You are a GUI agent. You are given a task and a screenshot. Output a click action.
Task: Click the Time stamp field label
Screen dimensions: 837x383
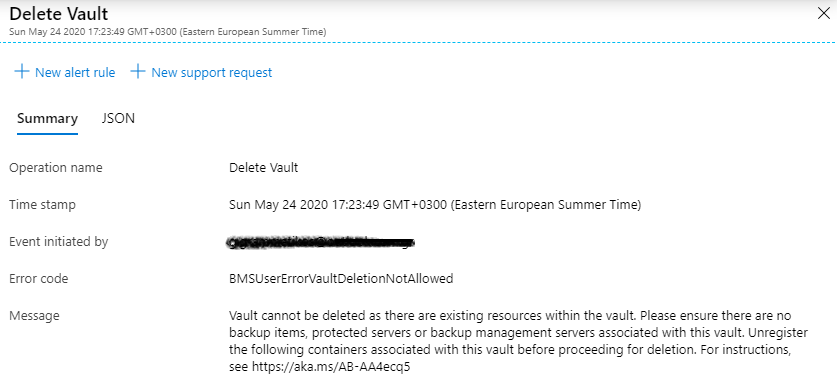point(42,205)
